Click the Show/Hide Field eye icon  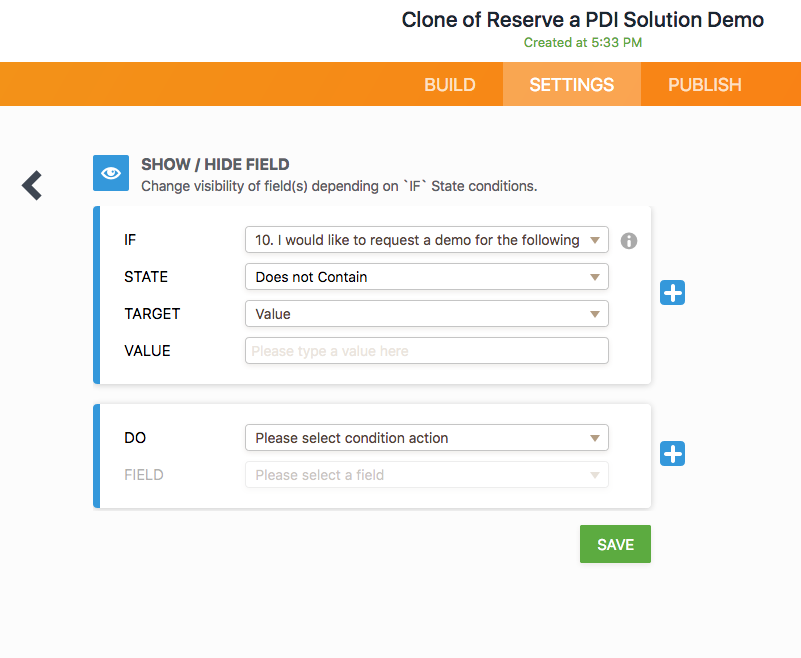(110, 173)
